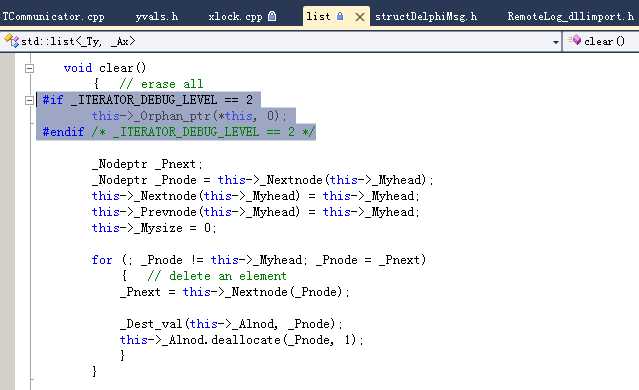Click the this->_Mysize = 0; line

[154, 228]
